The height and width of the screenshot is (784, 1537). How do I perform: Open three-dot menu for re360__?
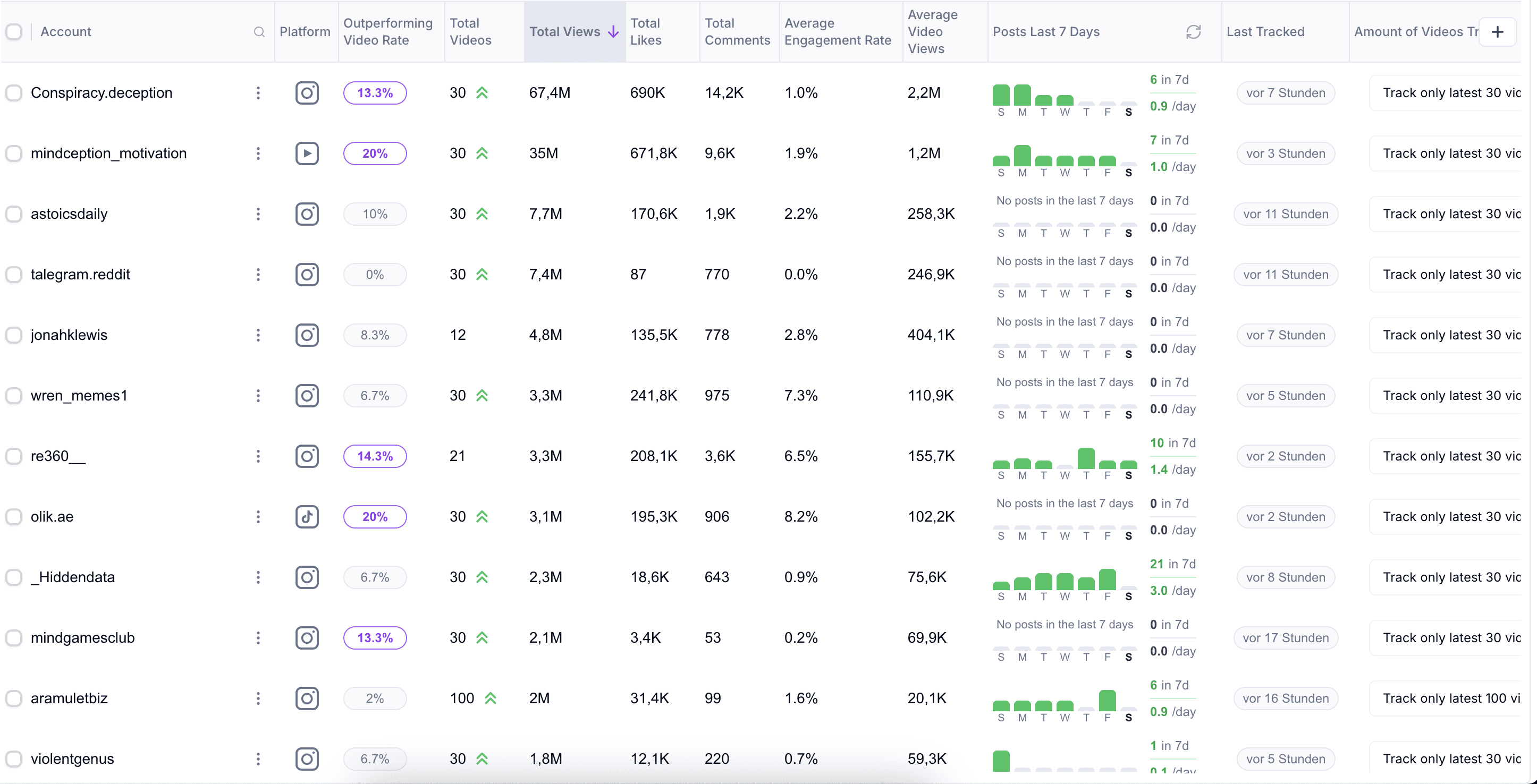pyautogui.click(x=258, y=456)
